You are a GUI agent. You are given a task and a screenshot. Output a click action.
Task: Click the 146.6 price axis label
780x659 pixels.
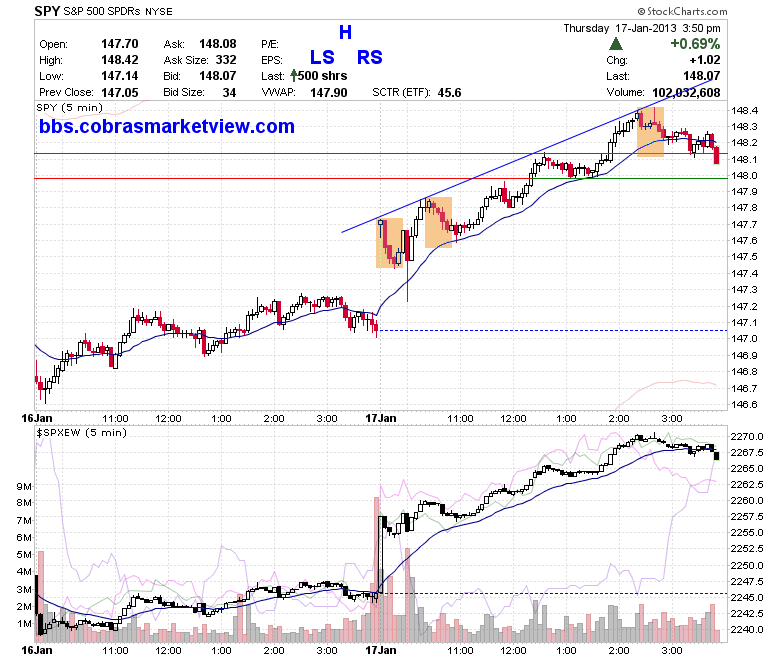tap(744, 404)
